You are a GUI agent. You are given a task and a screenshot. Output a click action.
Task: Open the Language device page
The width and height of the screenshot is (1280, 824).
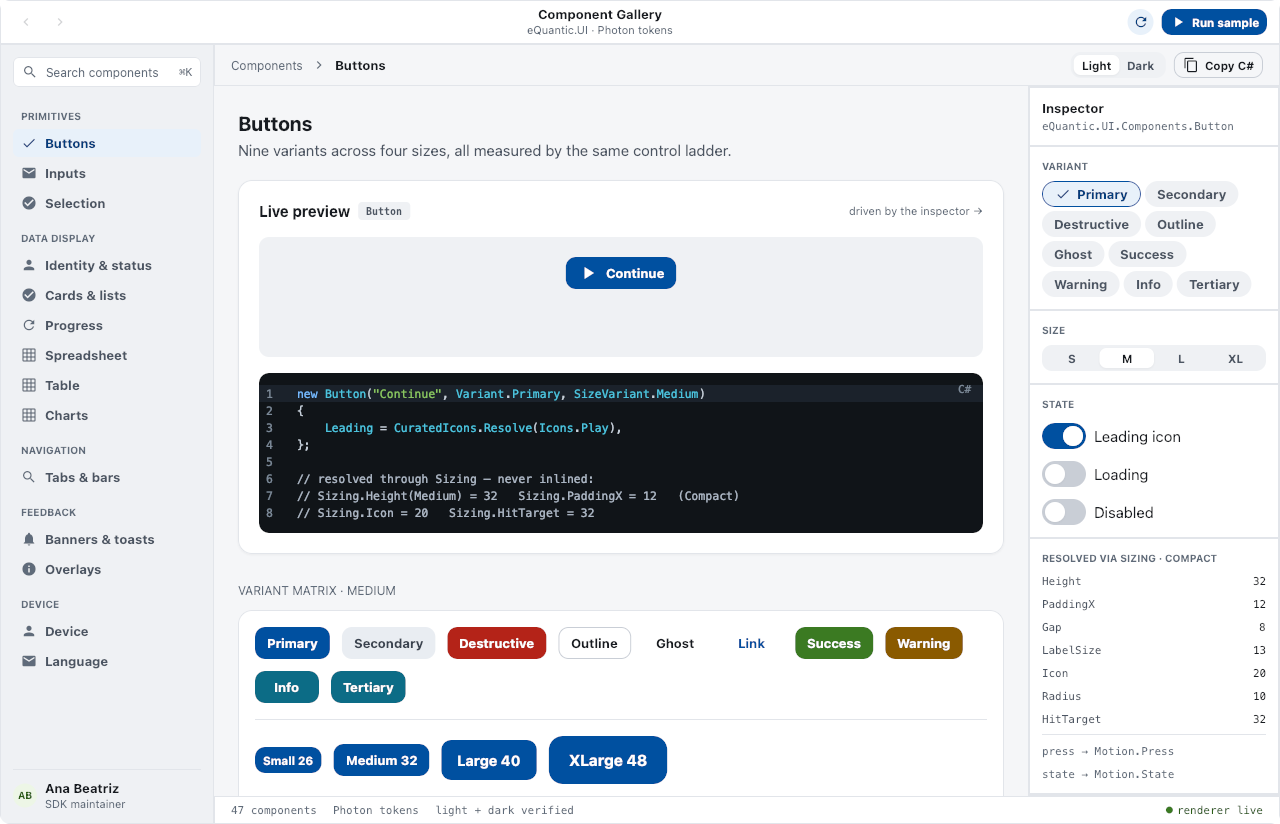(x=108, y=661)
